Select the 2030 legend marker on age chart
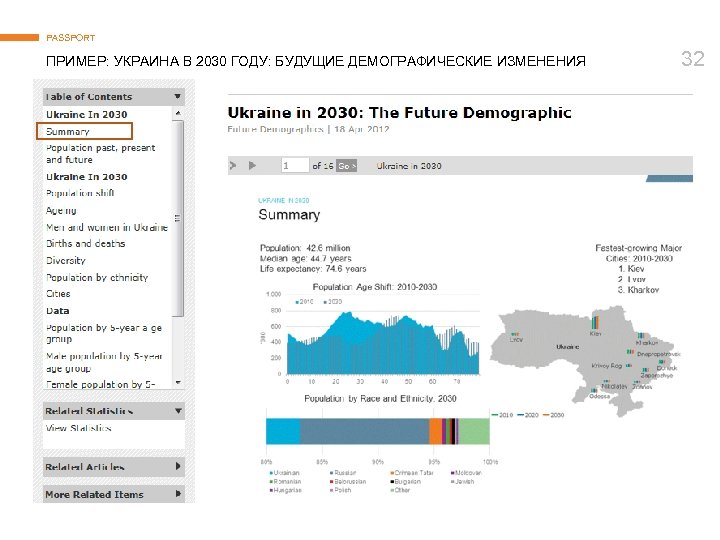720x540 pixels. tap(325, 302)
